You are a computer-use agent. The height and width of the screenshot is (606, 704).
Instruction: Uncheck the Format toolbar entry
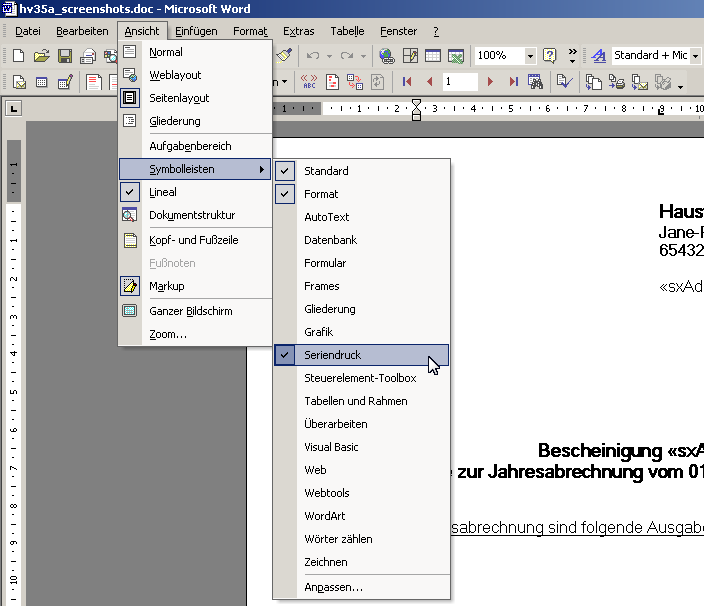coord(361,194)
